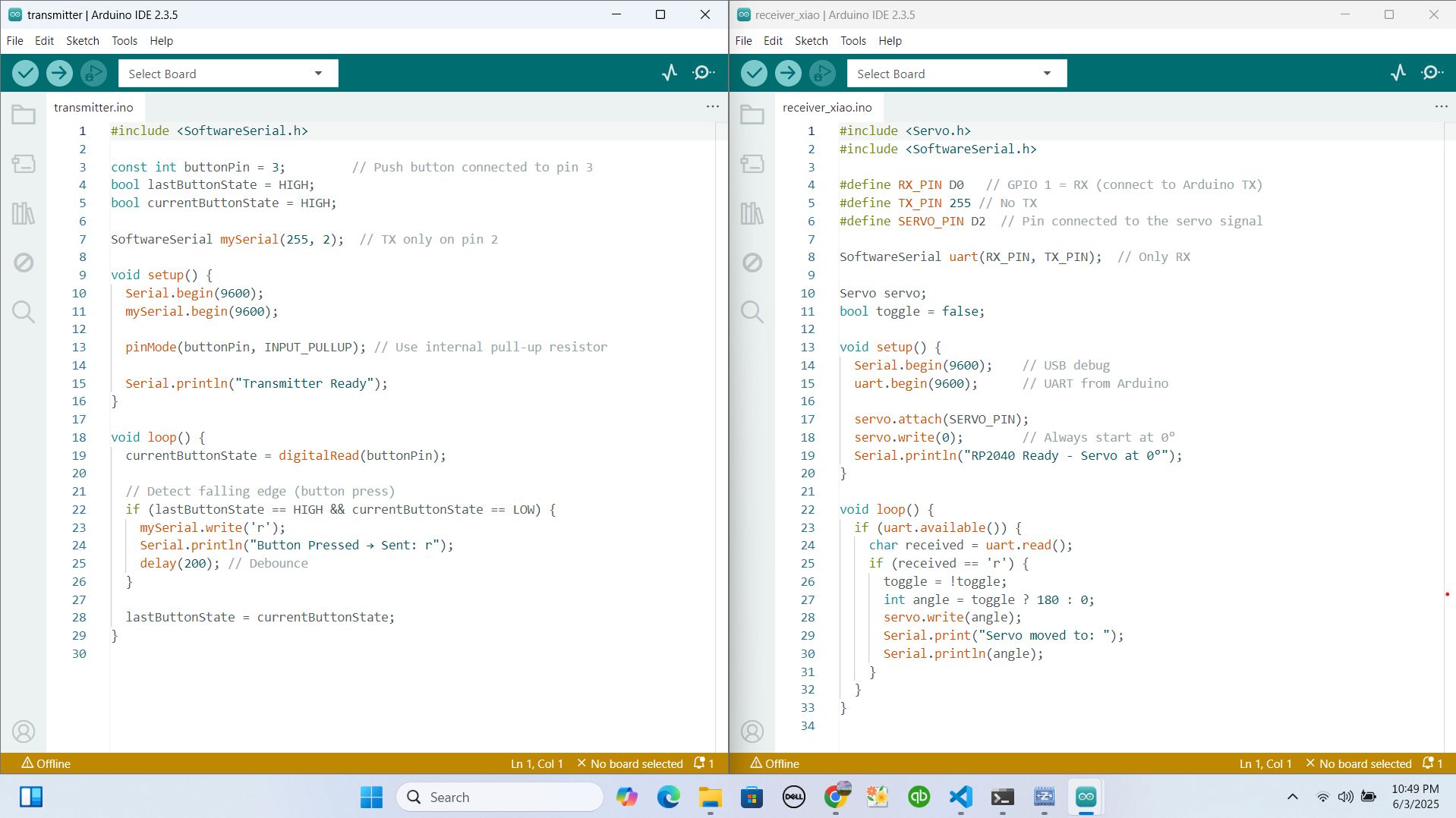Expand Select Board dropdown in transmitter window

(228, 74)
